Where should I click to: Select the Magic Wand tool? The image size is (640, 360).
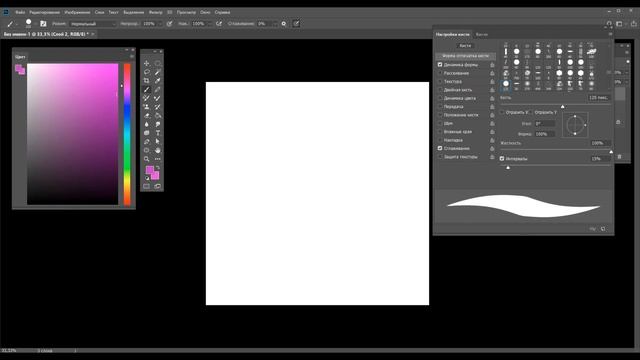click(x=158, y=72)
